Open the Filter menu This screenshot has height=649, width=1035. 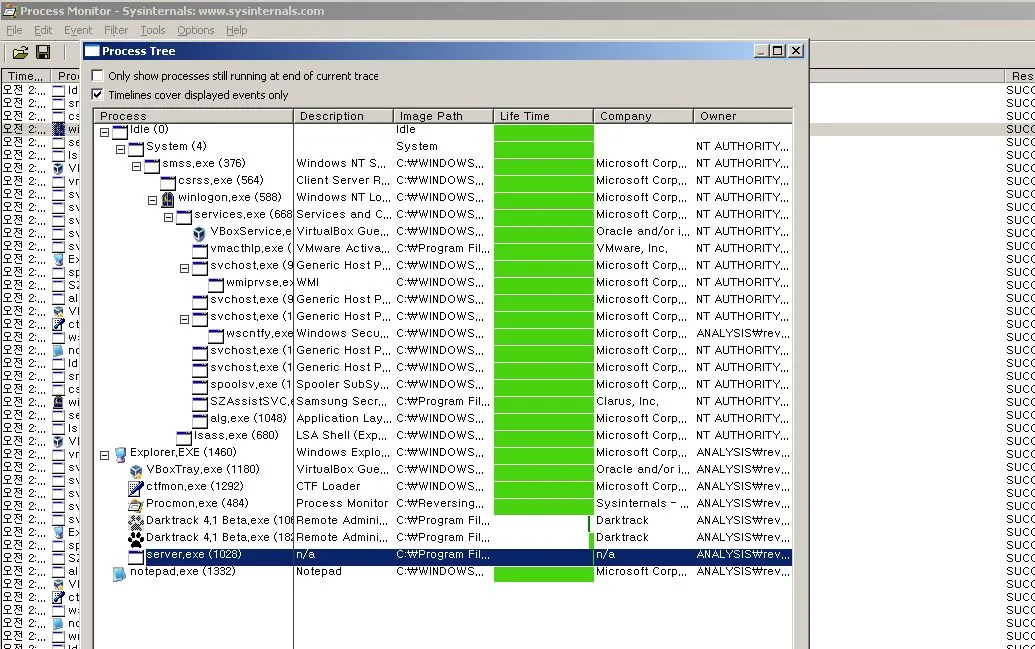pos(116,30)
